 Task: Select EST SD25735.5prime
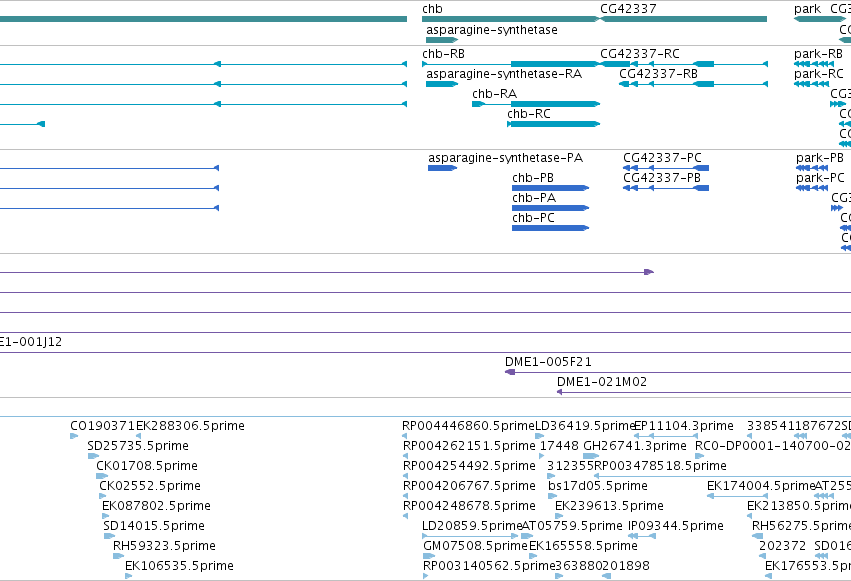click(93, 456)
